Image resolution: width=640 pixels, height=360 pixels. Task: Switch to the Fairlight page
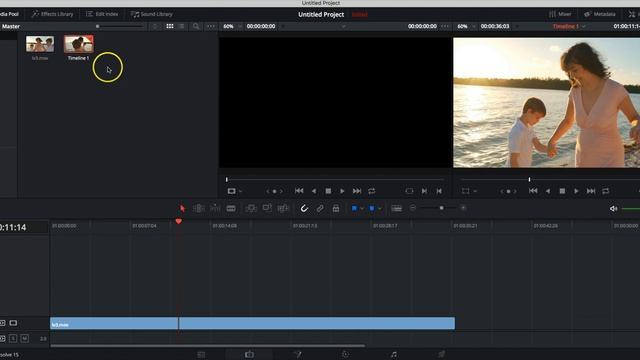(x=393, y=355)
